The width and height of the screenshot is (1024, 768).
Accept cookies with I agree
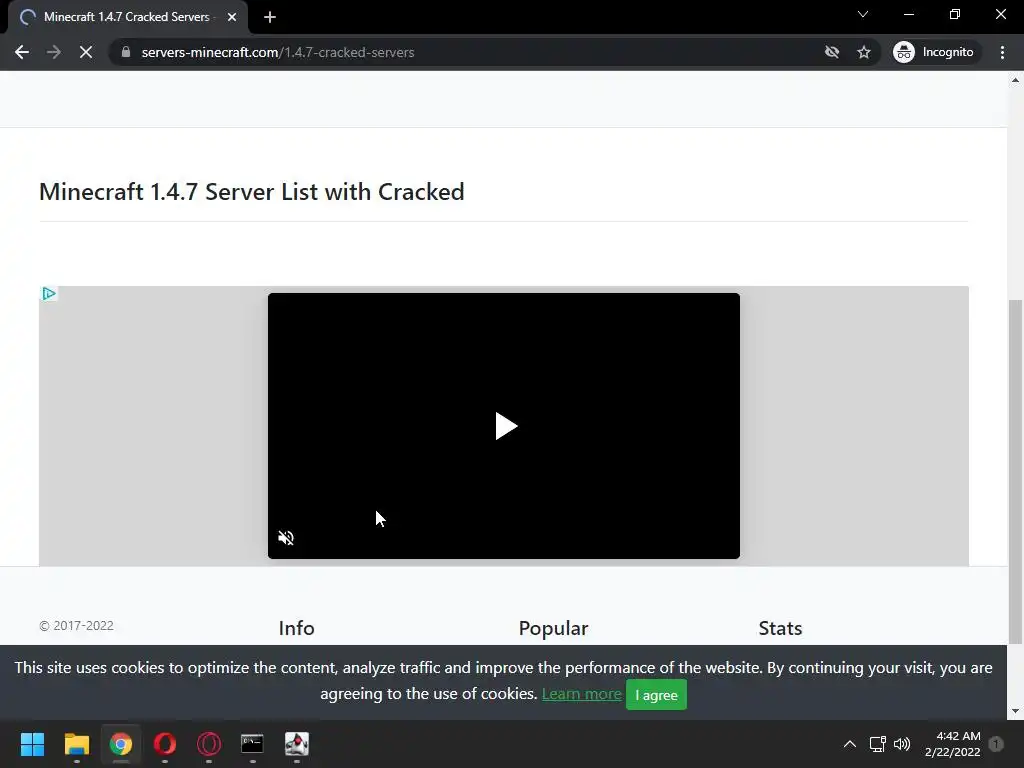656,695
